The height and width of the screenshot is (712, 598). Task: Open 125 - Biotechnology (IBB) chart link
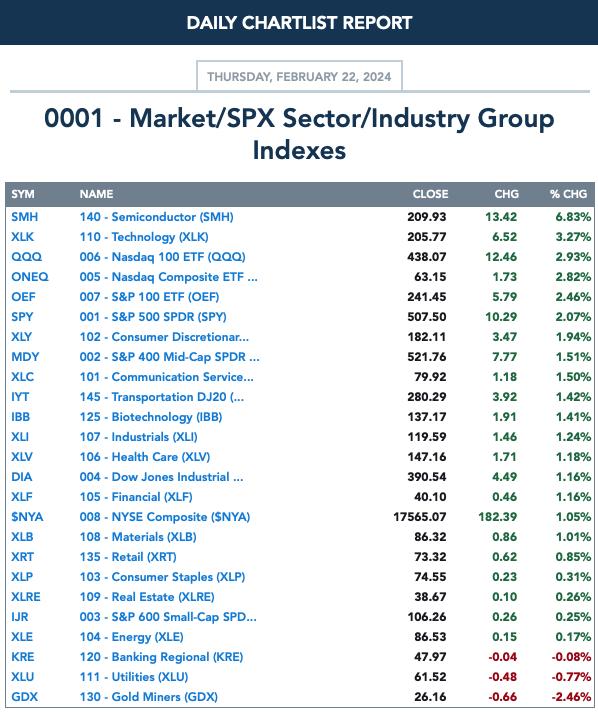[x=151, y=417]
